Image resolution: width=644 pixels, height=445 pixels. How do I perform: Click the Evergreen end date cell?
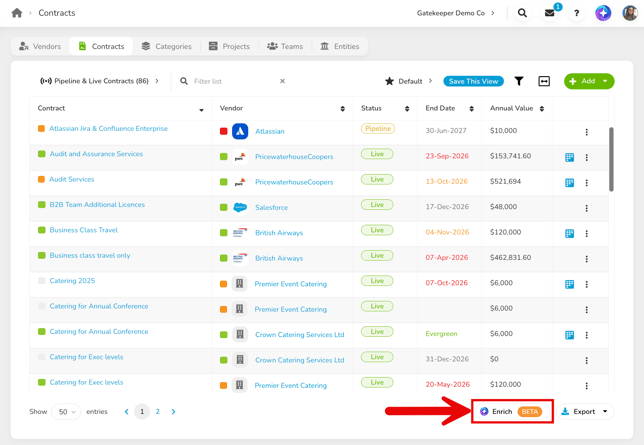441,334
